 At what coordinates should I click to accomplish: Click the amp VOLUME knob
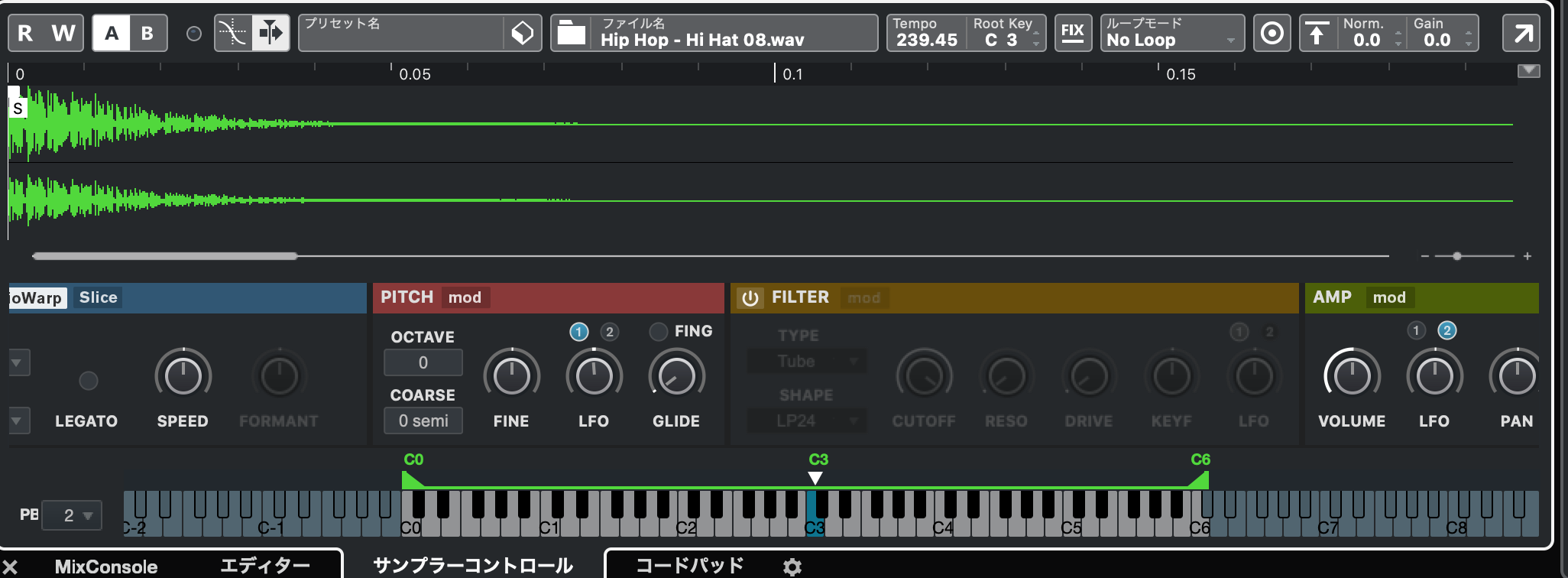[x=1352, y=376]
